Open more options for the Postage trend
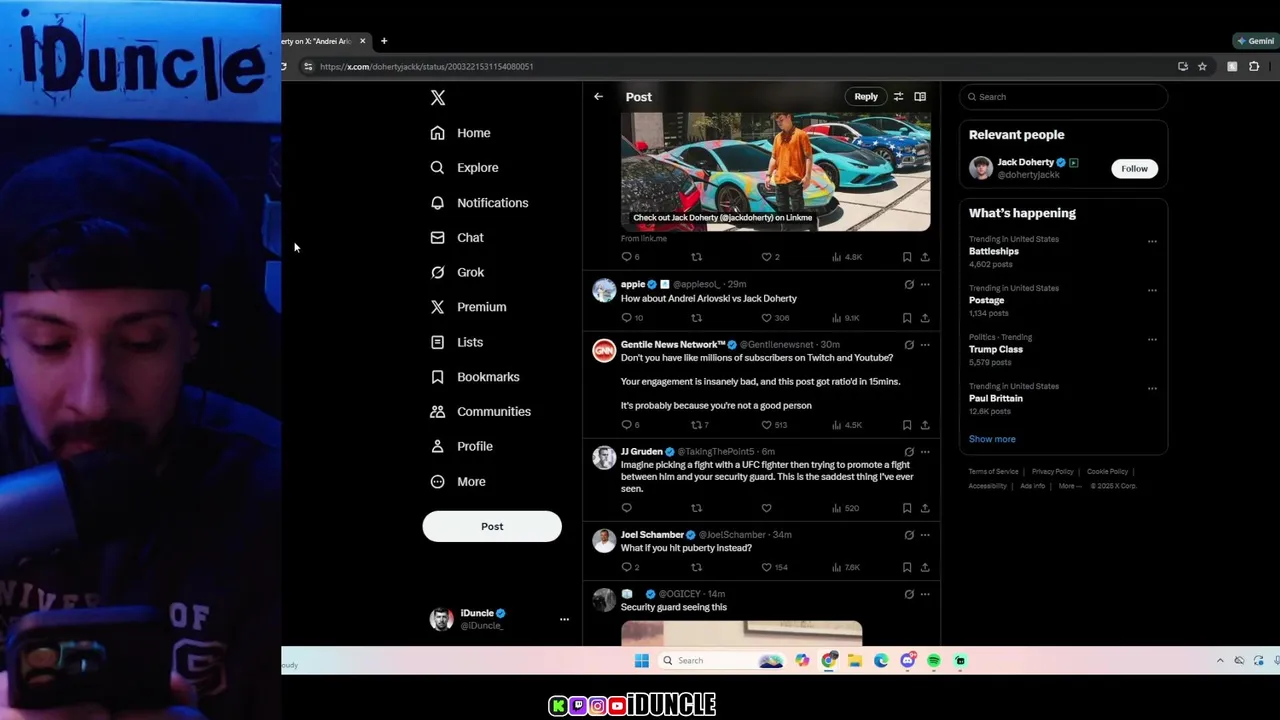The width and height of the screenshot is (1280, 720). (x=1152, y=290)
